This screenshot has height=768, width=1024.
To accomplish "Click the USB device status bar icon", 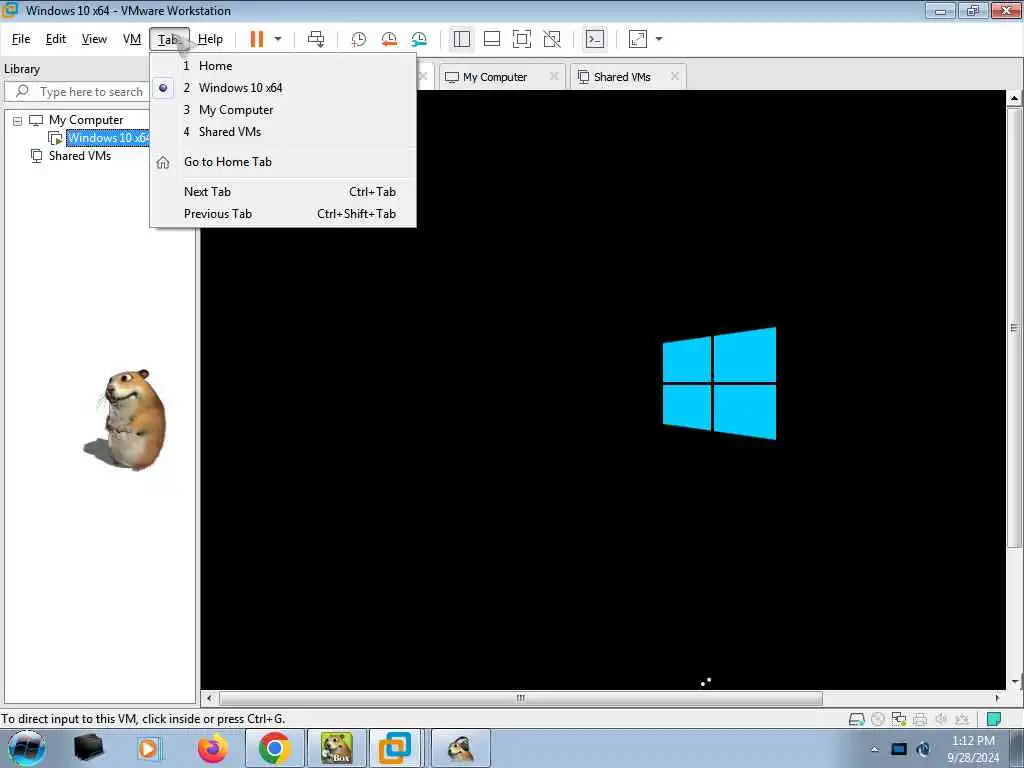I will pos(962,720).
